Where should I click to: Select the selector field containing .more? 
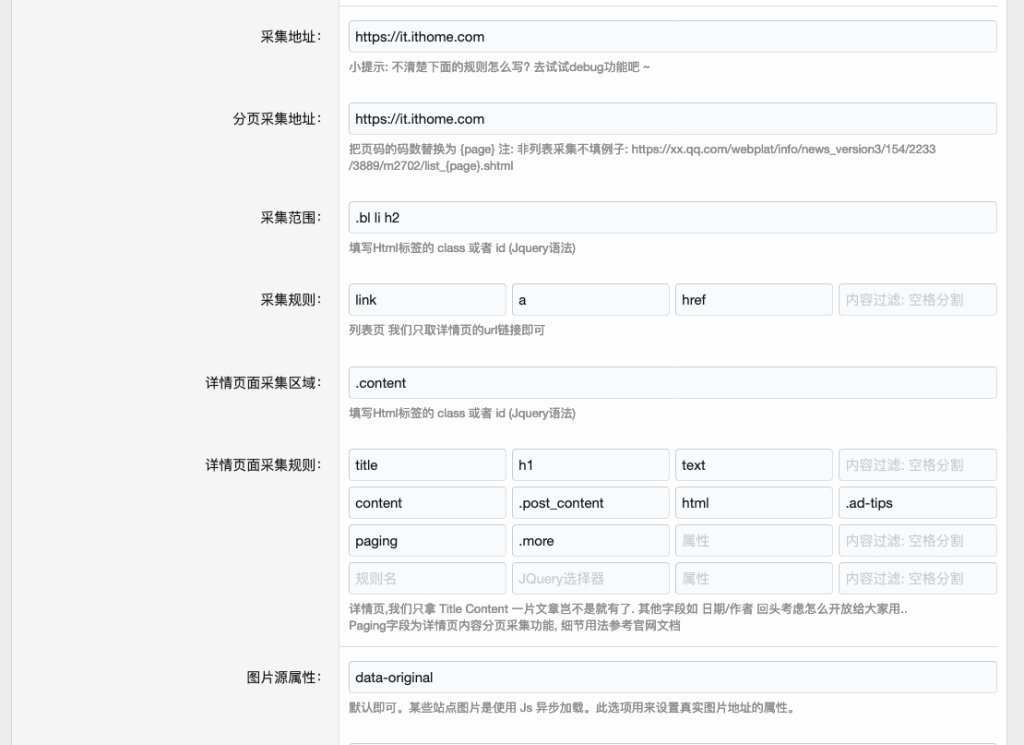click(x=590, y=541)
